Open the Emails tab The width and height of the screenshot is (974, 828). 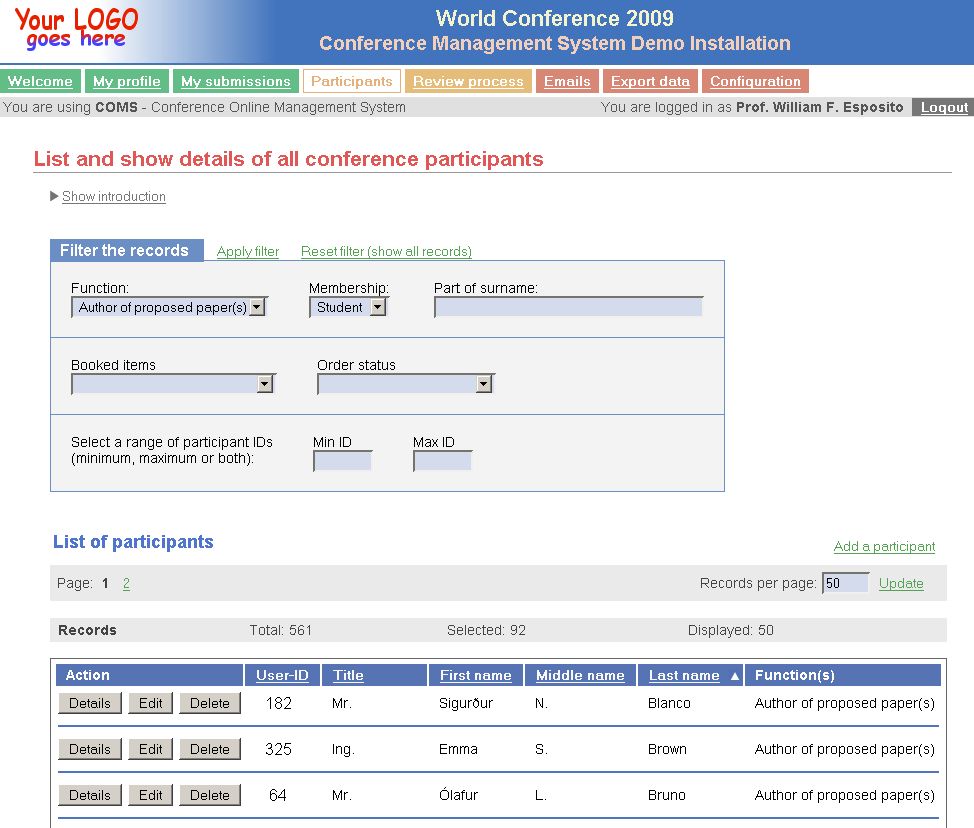[567, 81]
